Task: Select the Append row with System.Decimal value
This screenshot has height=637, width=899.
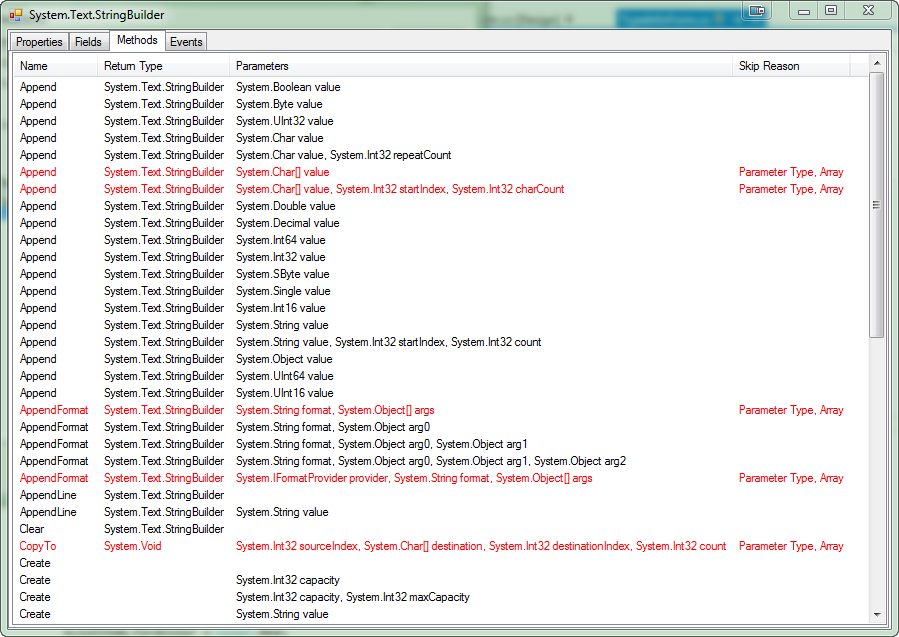Action: tap(441, 223)
